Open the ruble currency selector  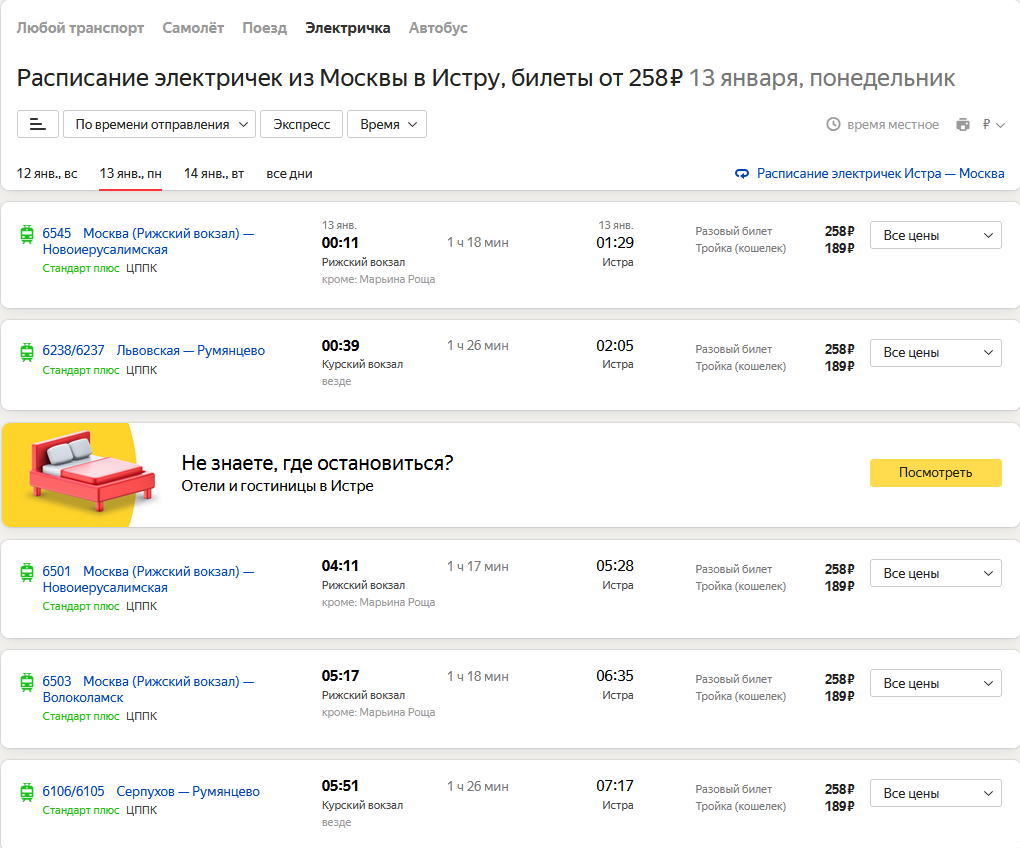coord(993,124)
